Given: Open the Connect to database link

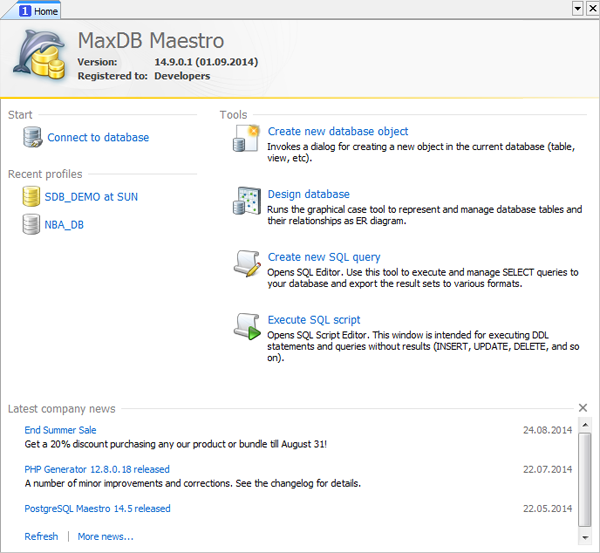Looking at the screenshot, I should 98,138.
